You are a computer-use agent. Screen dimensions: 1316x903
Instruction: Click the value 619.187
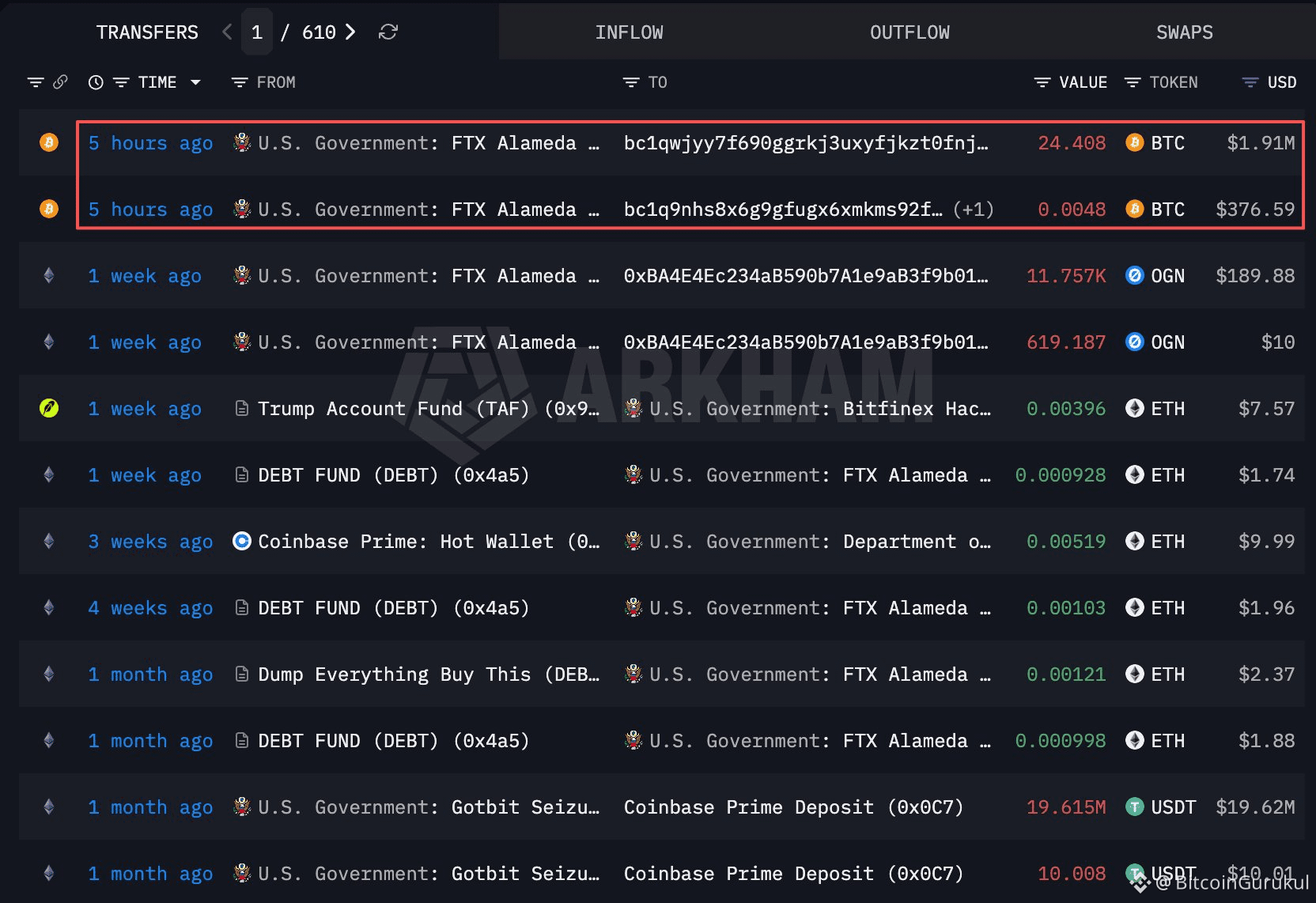point(1066,342)
